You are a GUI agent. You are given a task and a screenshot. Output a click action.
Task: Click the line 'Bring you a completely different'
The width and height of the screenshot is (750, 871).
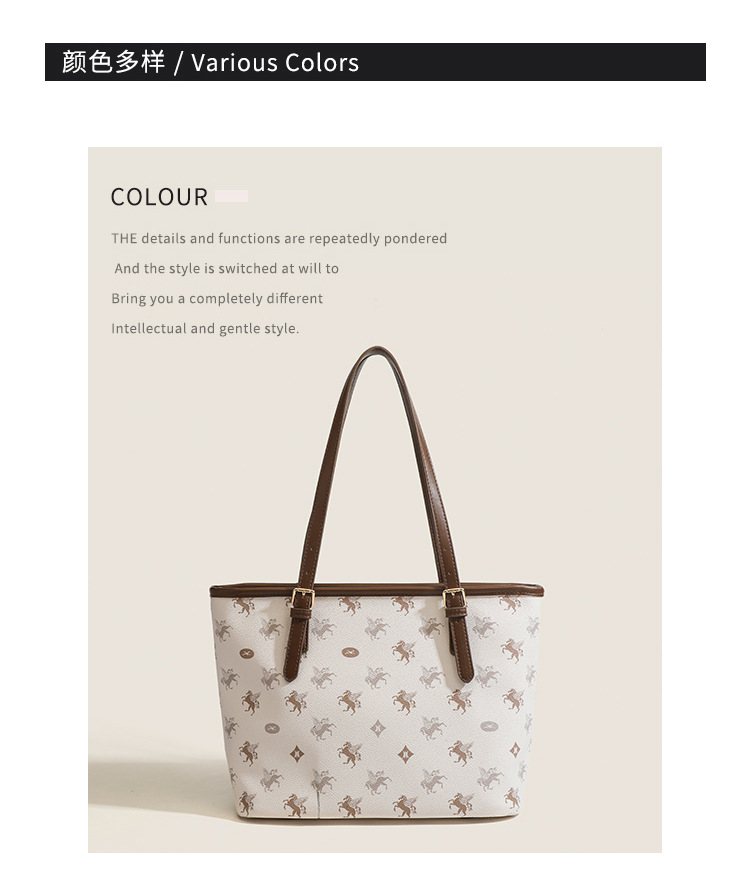point(217,298)
